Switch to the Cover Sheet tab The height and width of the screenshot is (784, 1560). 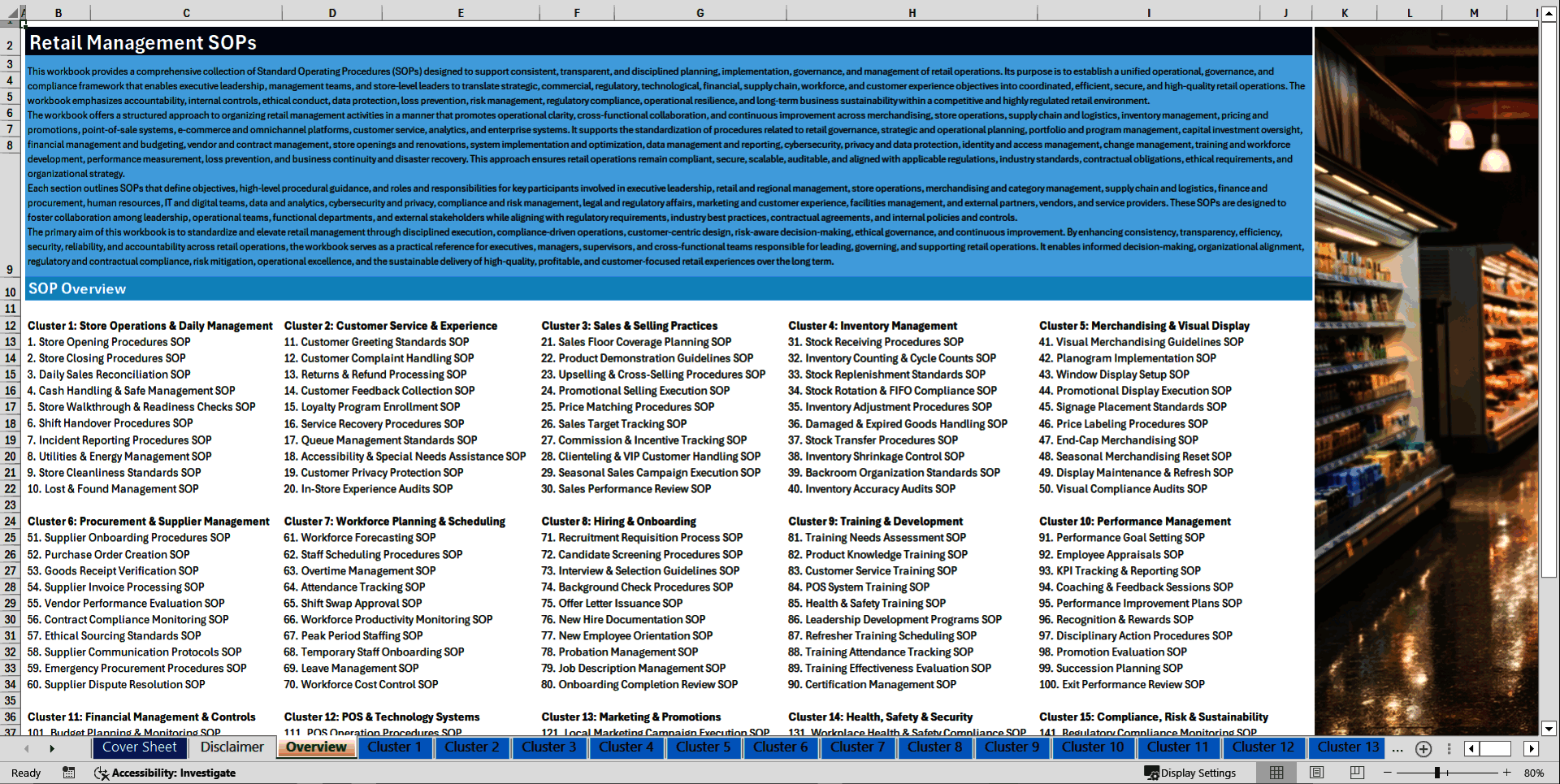pyautogui.click(x=140, y=747)
